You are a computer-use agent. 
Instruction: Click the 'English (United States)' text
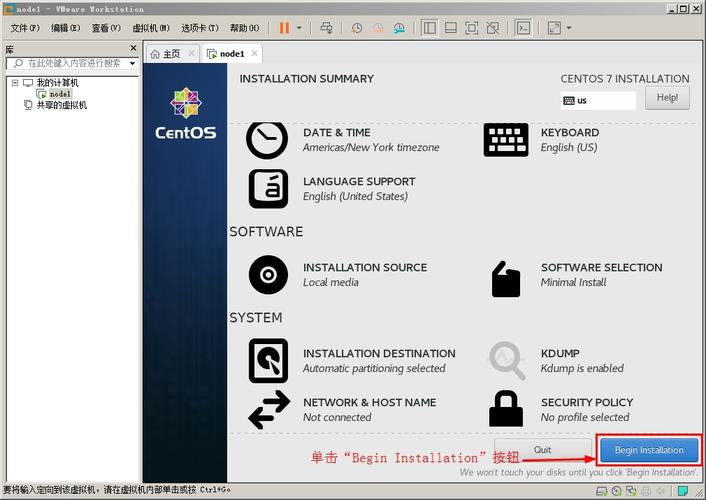(355, 196)
